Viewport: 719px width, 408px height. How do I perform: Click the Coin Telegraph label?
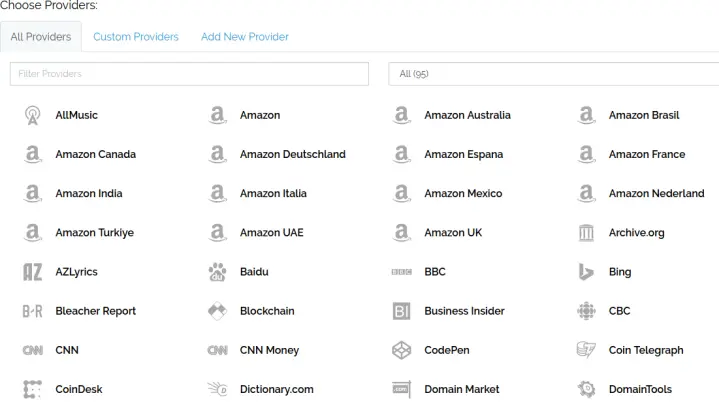pyautogui.click(x=646, y=350)
